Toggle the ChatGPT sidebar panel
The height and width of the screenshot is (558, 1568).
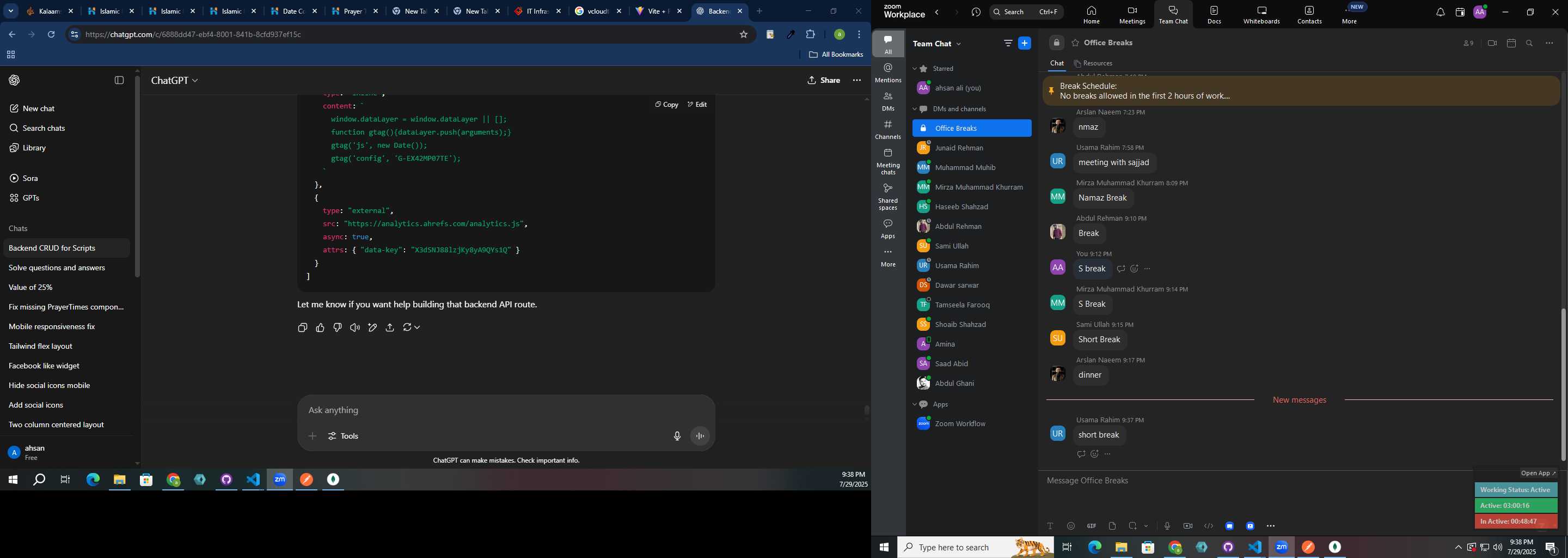[x=119, y=81]
